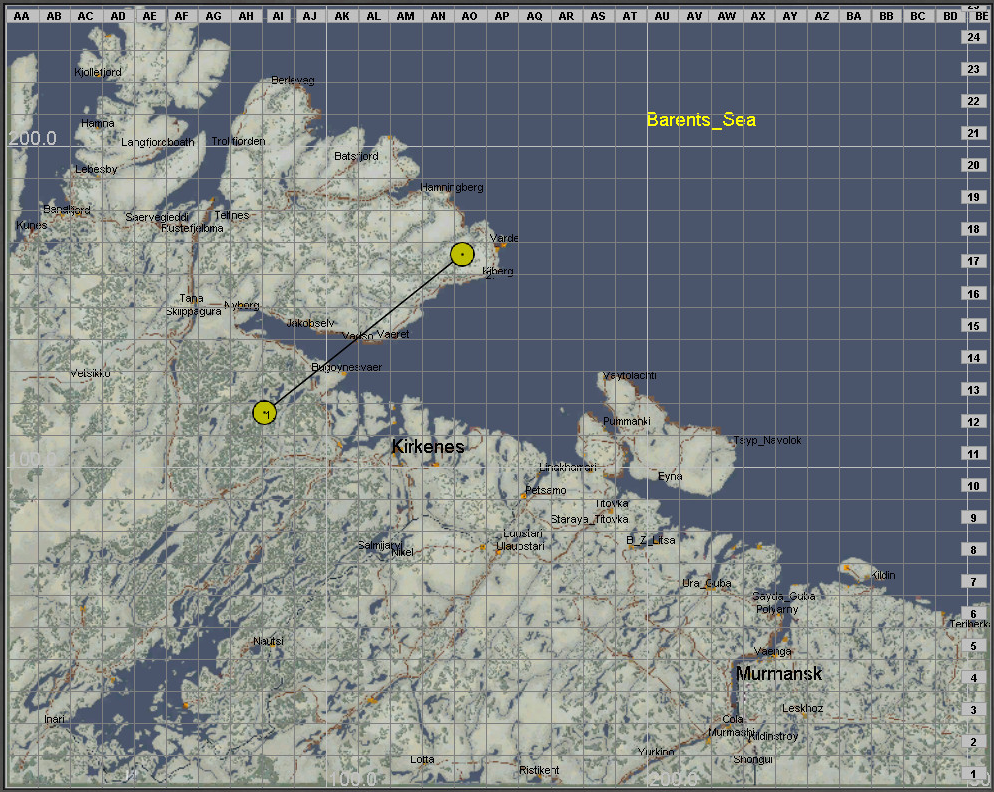Click the Trollfjorden label

pyautogui.click(x=238, y=141)
